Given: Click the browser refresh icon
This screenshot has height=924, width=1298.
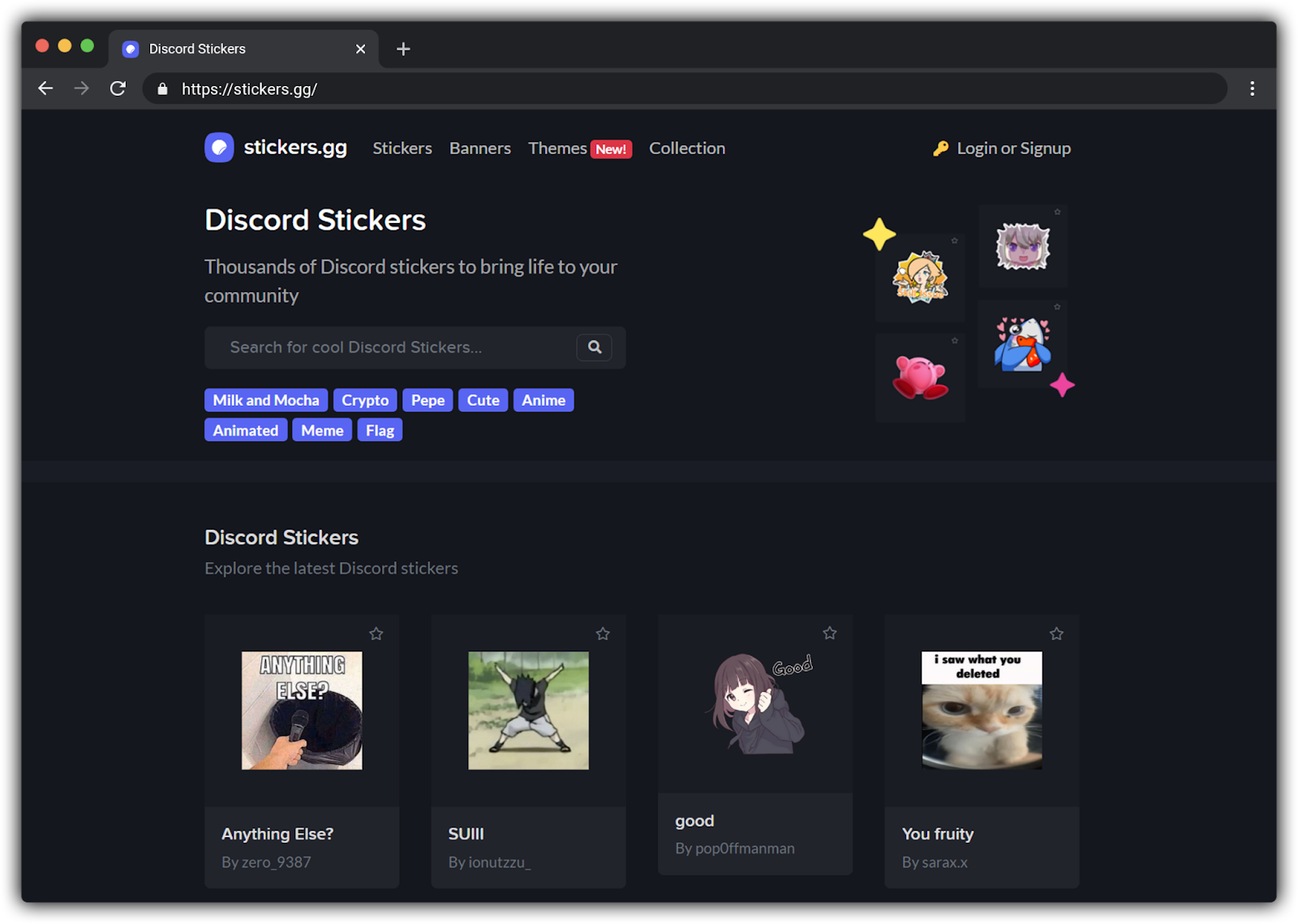Looking at the screenshot, I should pyautogui.click(x=118, y=88).
